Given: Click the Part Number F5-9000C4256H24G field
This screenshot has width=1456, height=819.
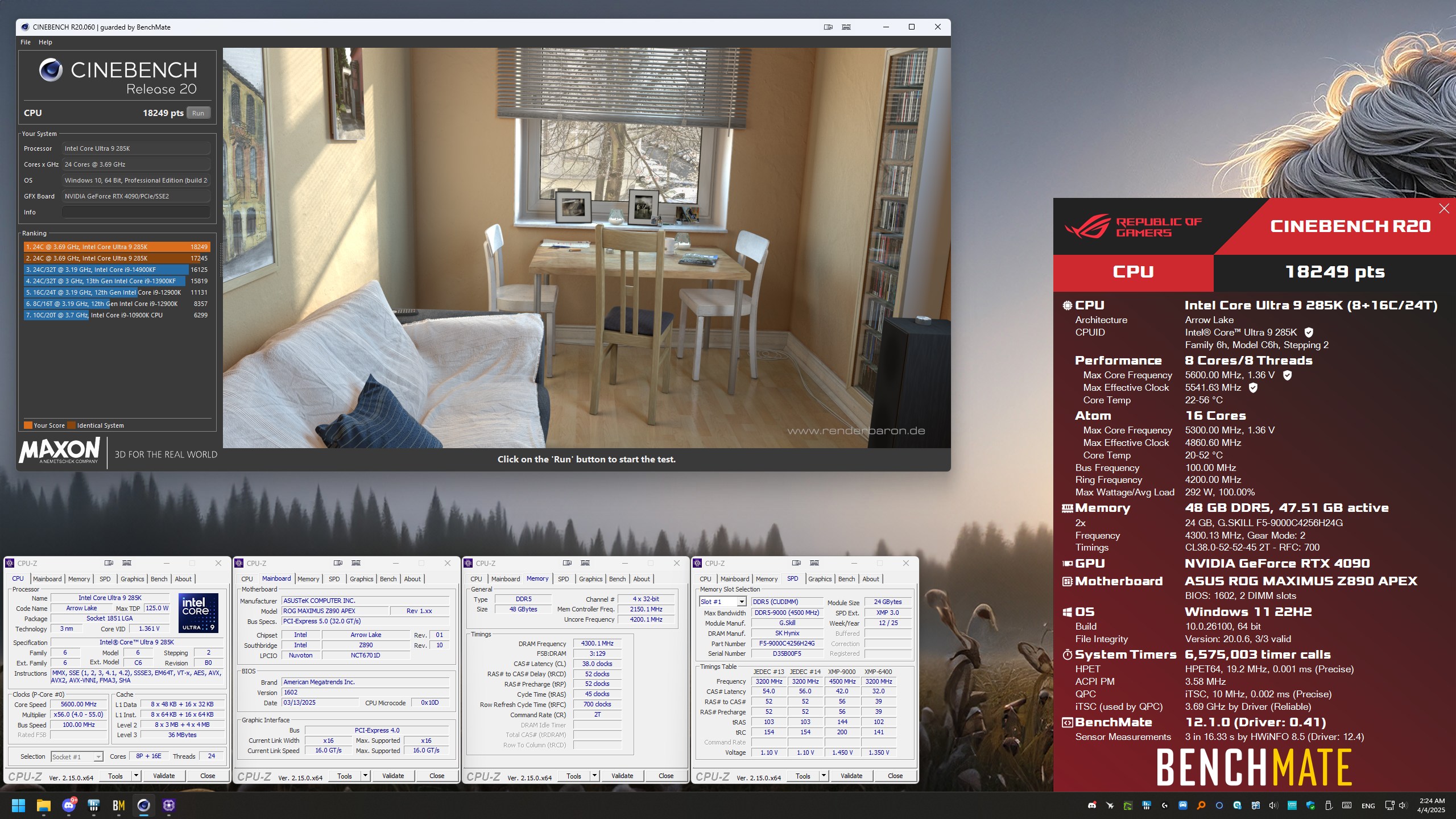Looking at the screenshot, I should coord(787,644).
